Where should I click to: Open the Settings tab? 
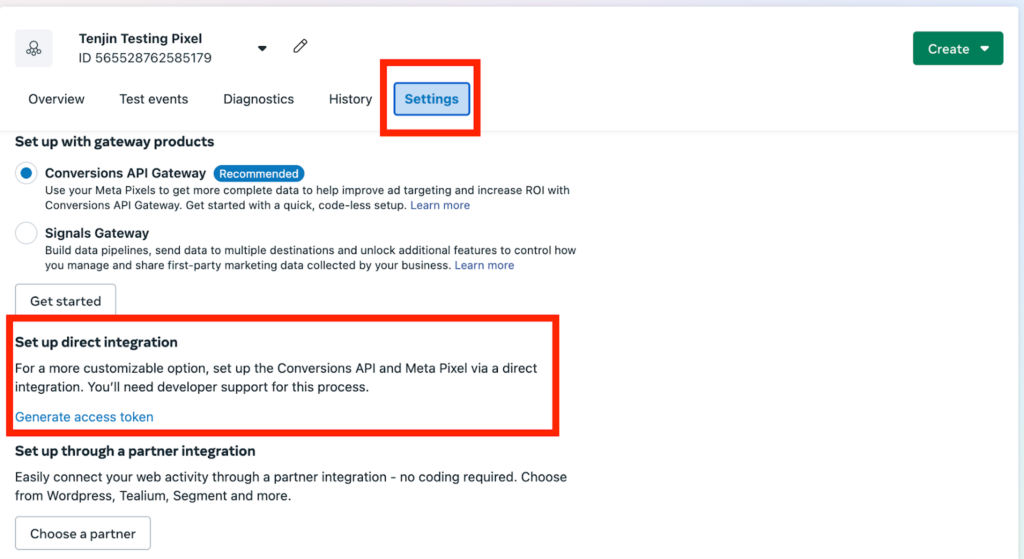coord(431,99)
